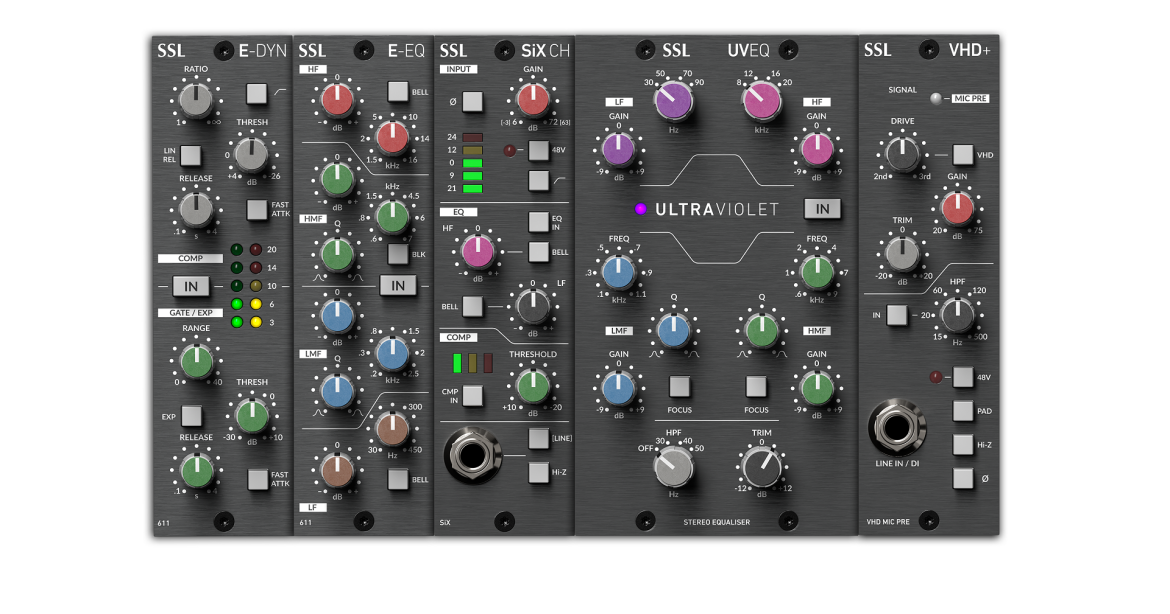Click the grey compressor RELEASE knob on E-DYN
1170x614 pixels.
pos(195,209)
